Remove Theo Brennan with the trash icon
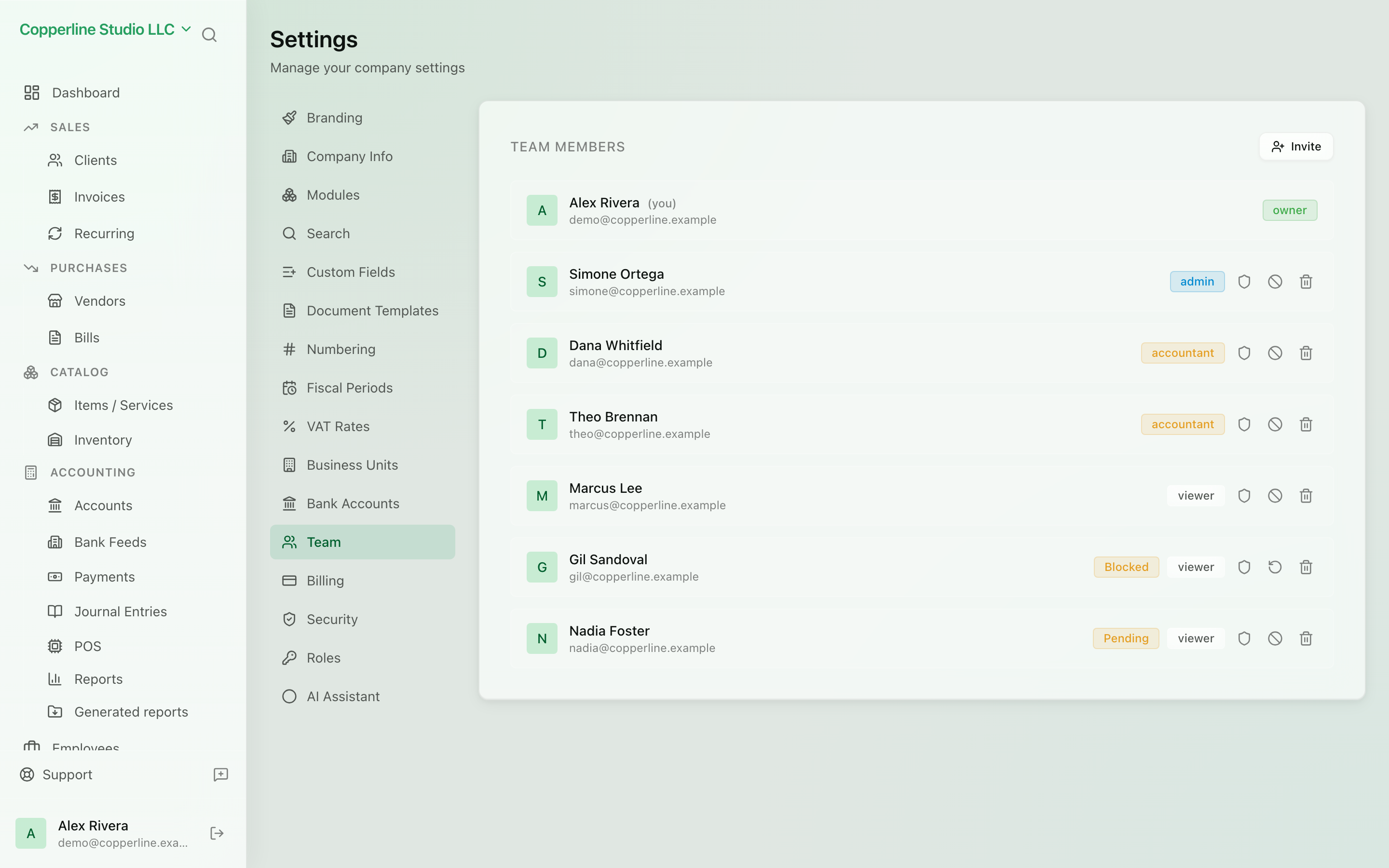The image size is (1389, 868). [1306, 424]
